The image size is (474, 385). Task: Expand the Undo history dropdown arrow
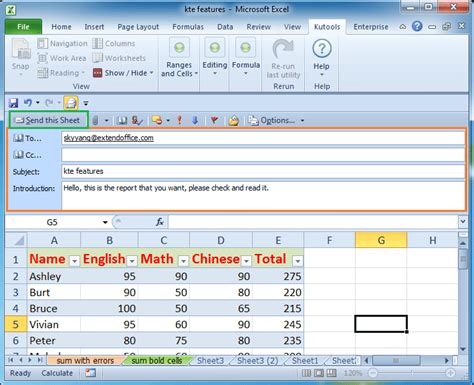point(38,103)
